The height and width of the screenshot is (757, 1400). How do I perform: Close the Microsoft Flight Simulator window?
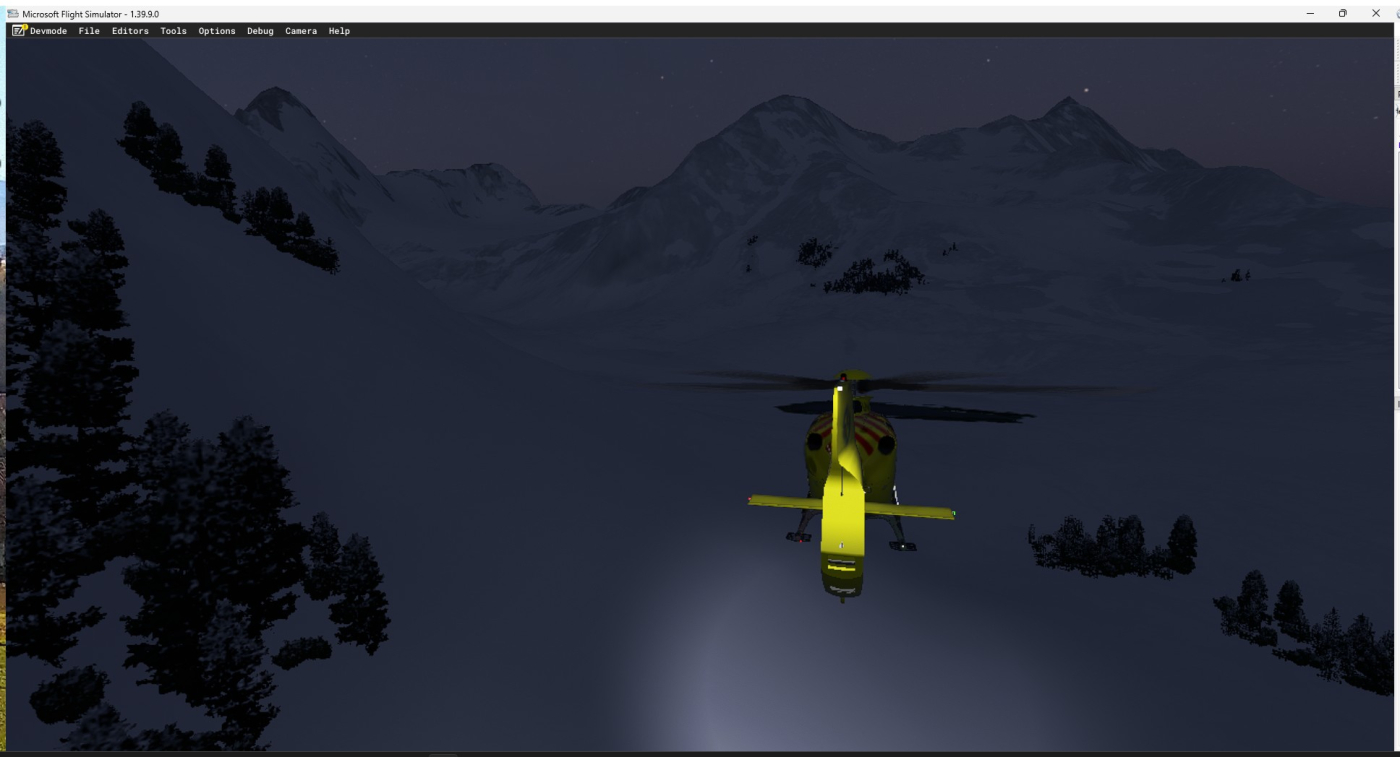pos(1375,13)
